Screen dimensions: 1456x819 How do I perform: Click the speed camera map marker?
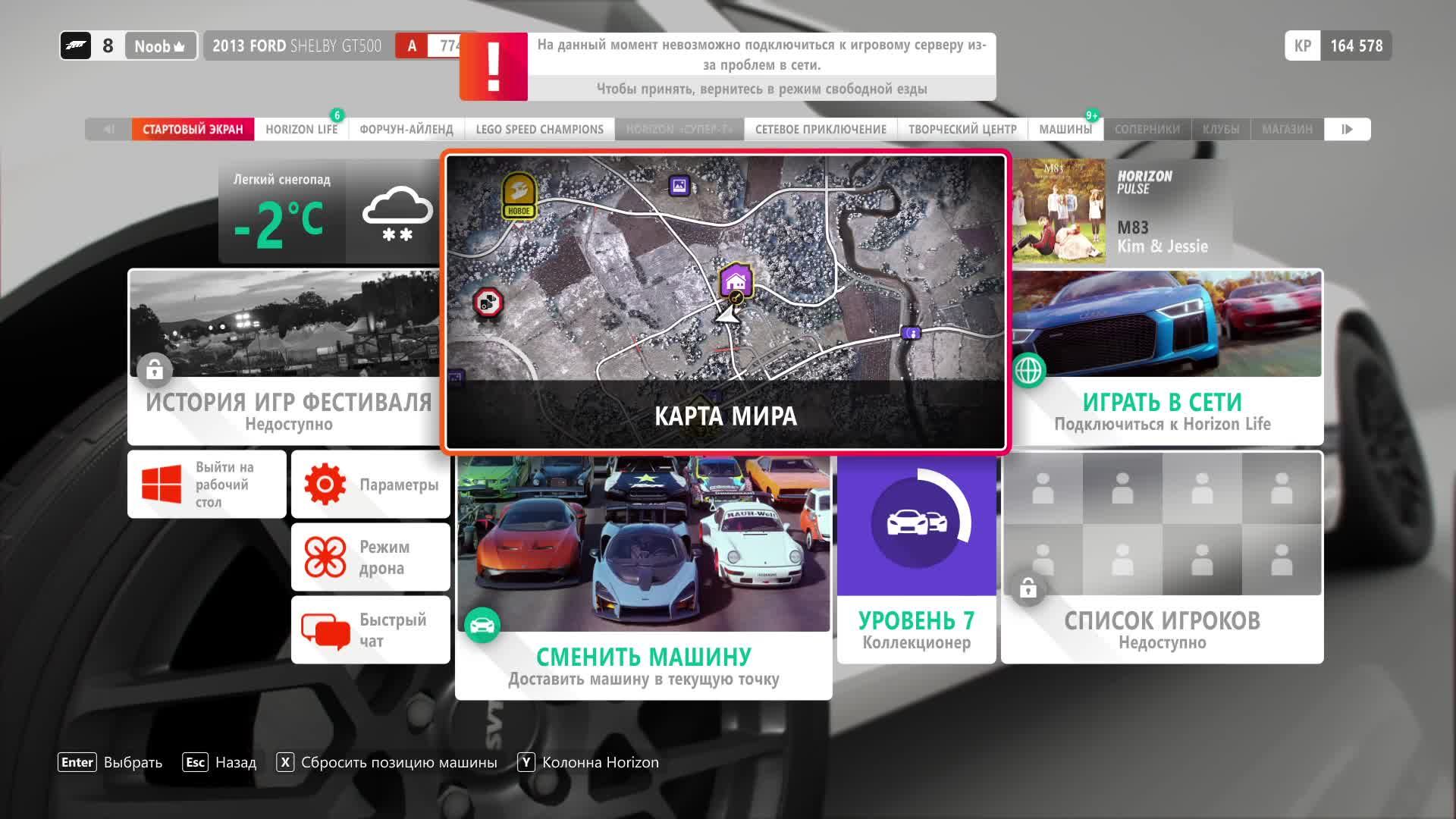pyautogui.click(x=488, y=303)
